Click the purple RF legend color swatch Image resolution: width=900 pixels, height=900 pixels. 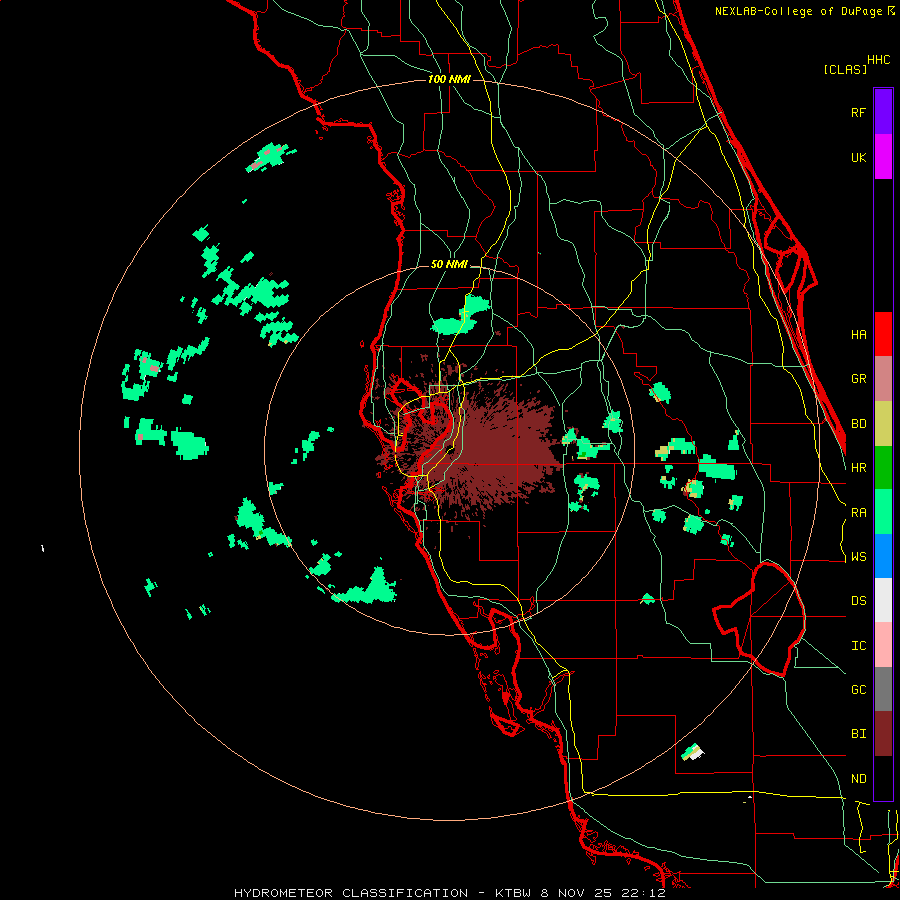tap(883, 112)
